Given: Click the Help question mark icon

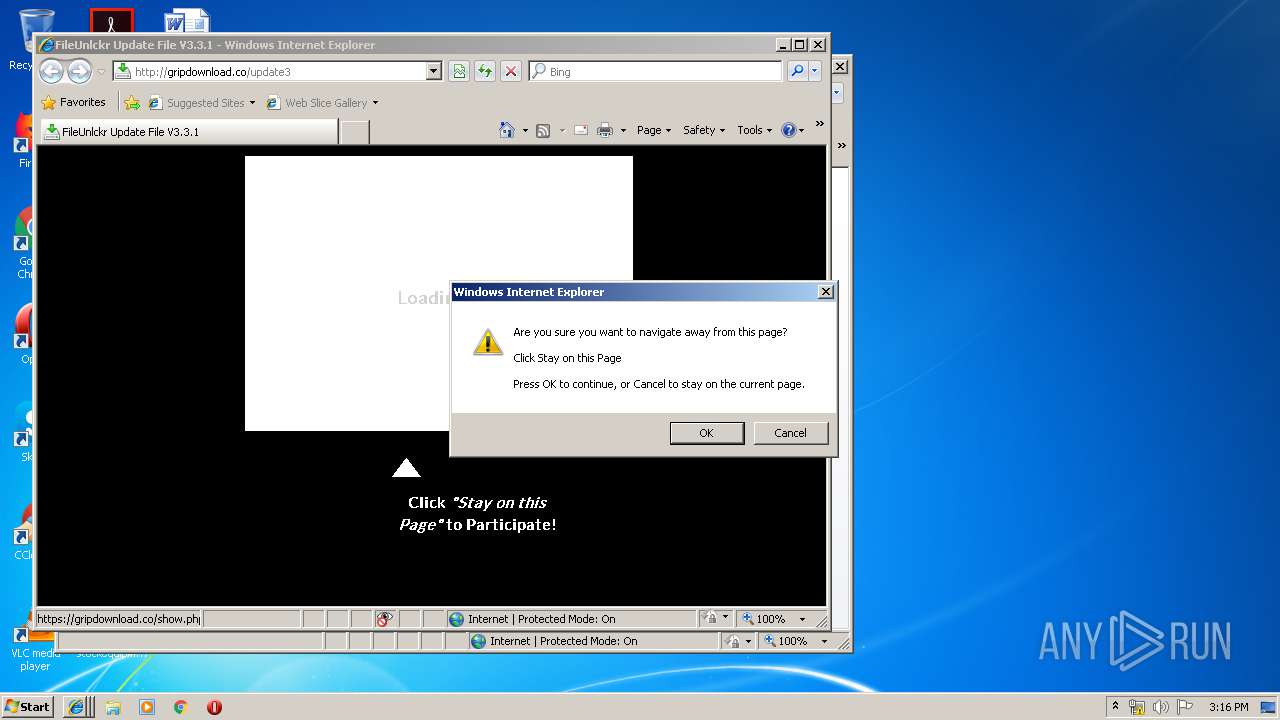Looking at the screenshot, I should (x=788, y=130).
